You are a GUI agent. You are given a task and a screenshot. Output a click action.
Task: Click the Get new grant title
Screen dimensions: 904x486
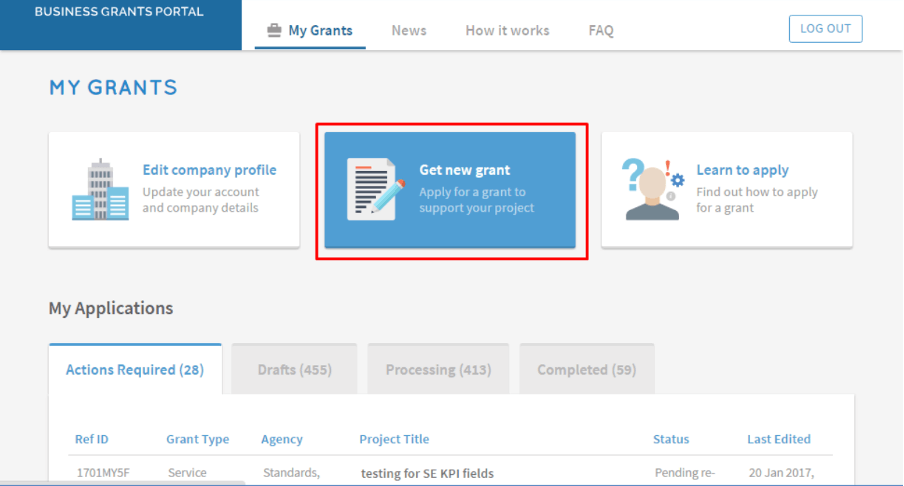tap(465, 170)
